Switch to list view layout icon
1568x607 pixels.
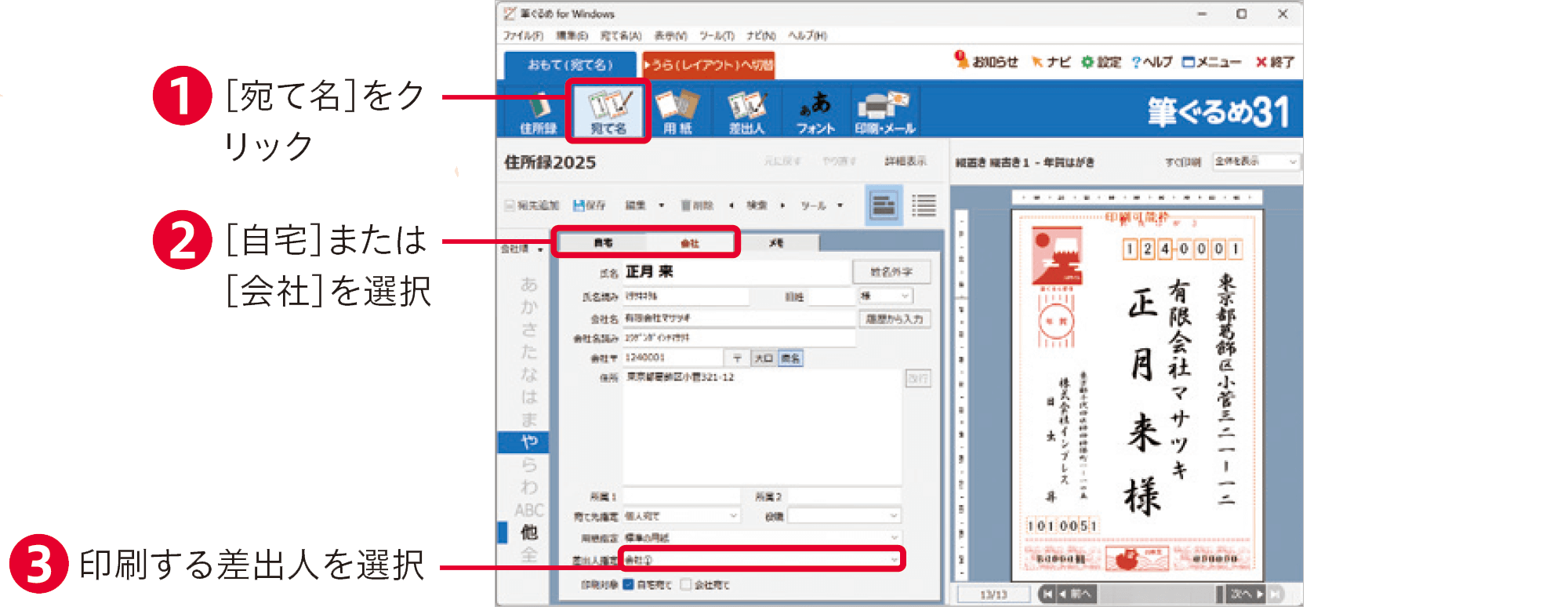[x=924, y=205]
